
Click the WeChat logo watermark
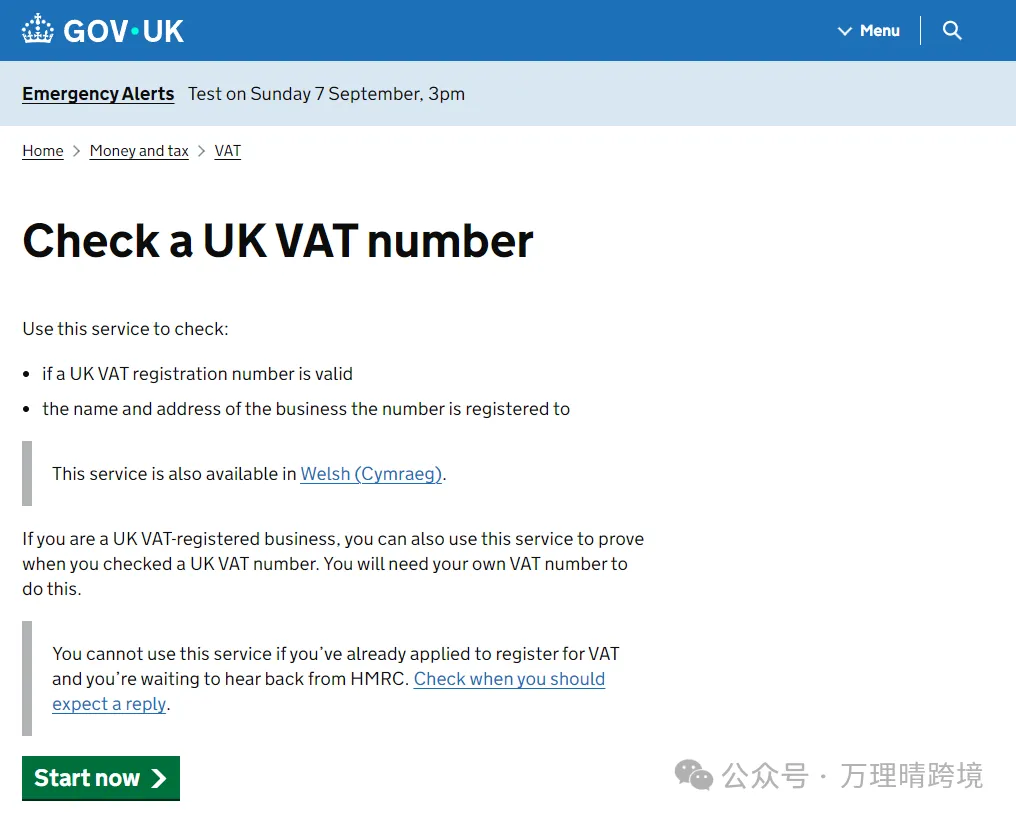pyautogui.click(x=693, y=775)
